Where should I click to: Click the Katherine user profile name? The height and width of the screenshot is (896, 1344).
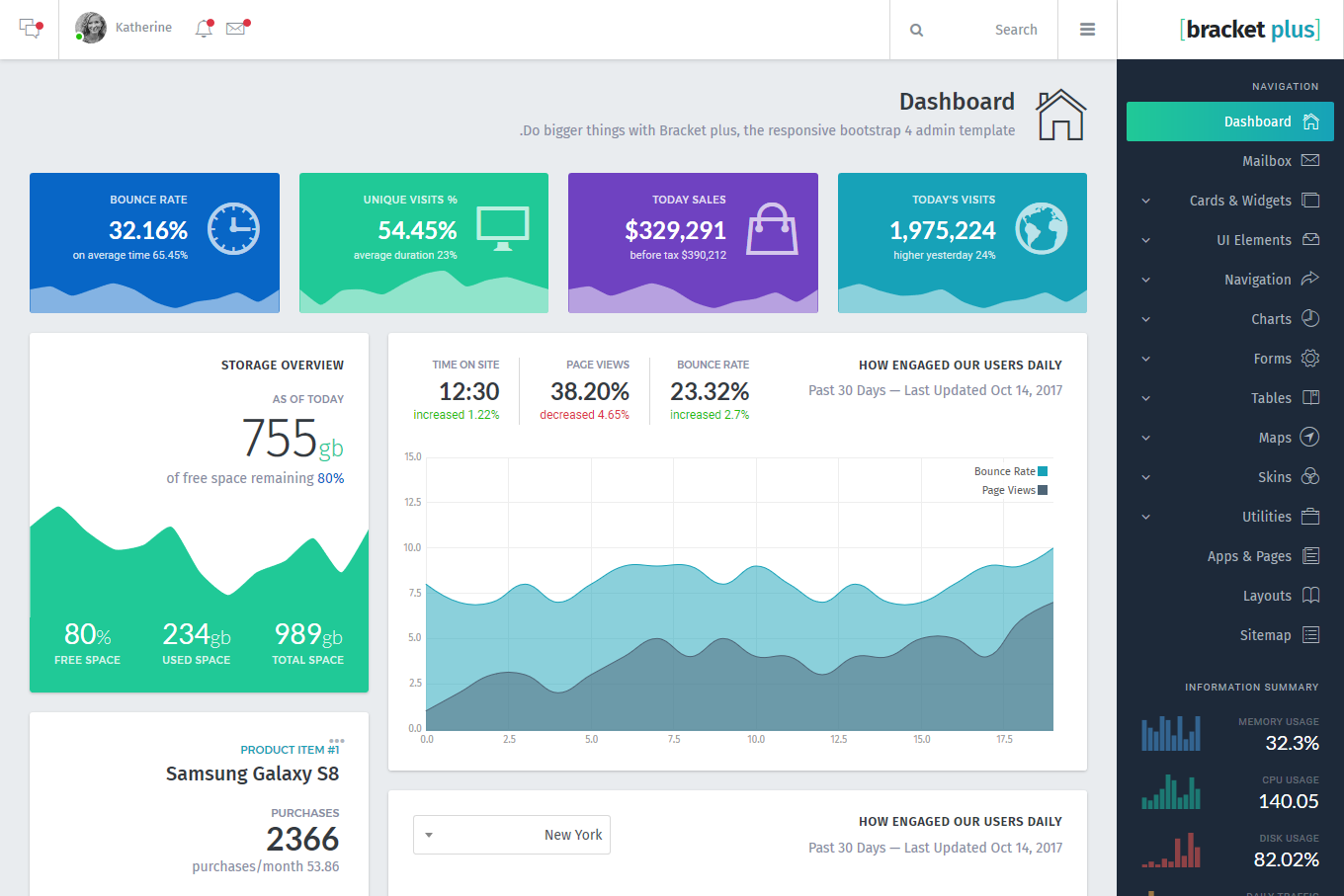(x=143, y=28)
